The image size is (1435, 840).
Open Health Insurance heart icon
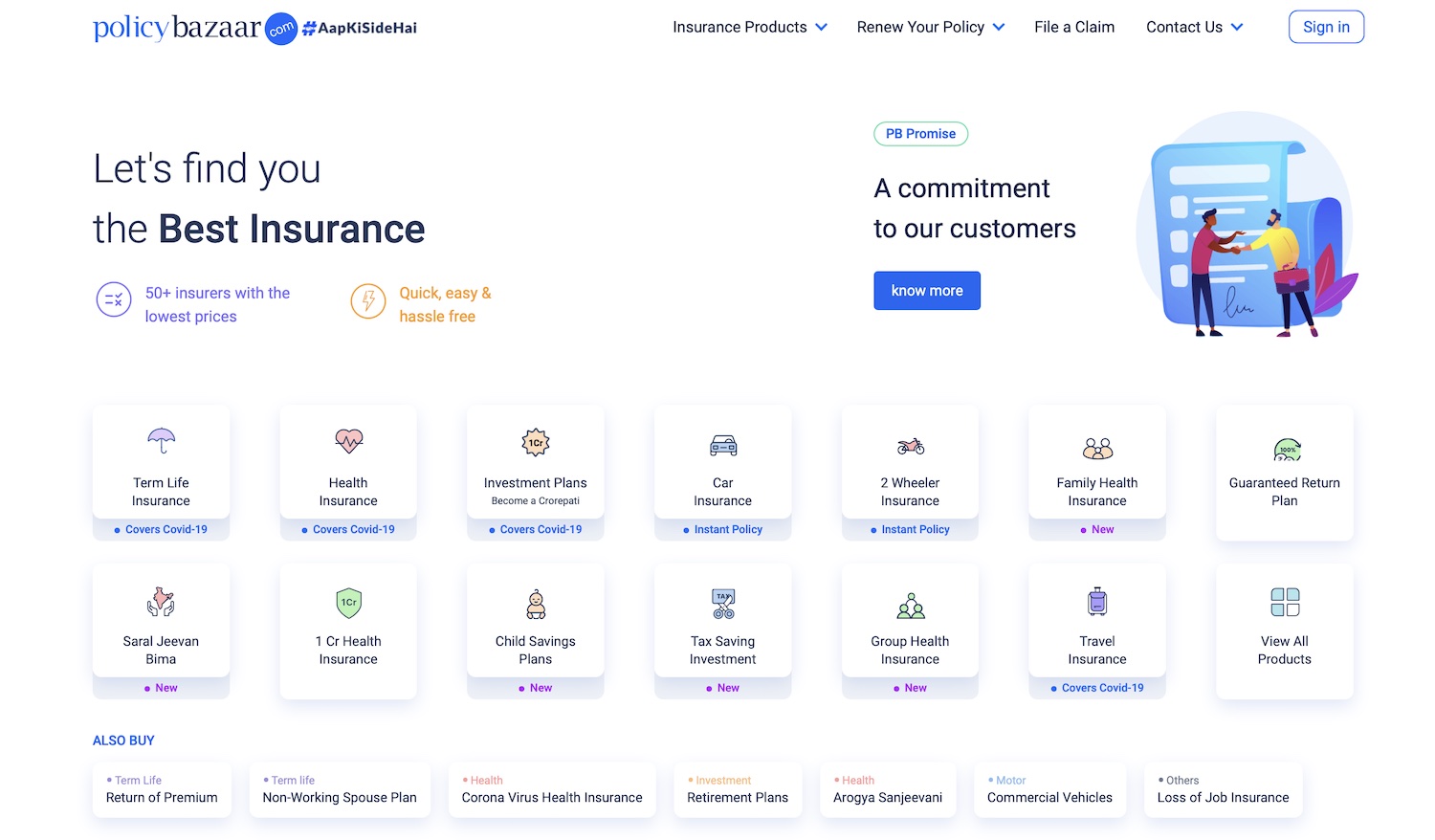pyautogui.click(x=348, y=441)
